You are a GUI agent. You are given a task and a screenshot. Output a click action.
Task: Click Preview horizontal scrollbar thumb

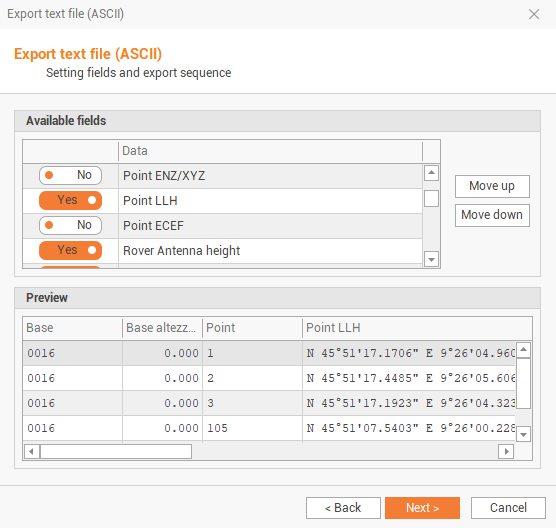pos(116,451)
